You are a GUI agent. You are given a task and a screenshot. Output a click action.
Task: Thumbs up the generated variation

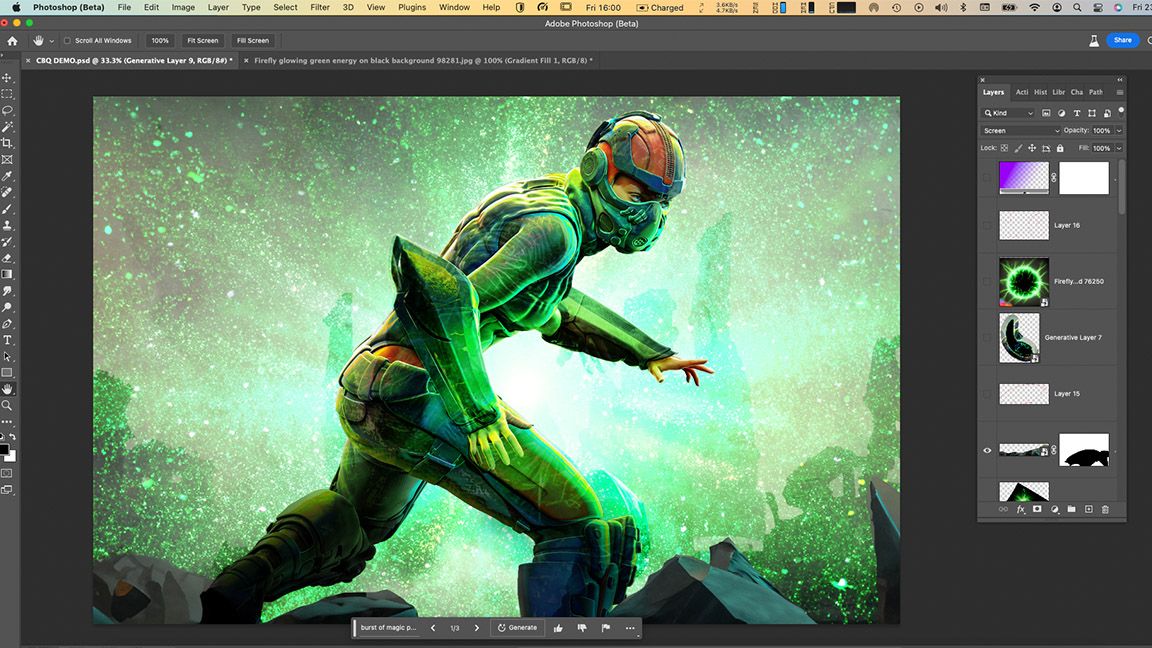pyautogui.click(x=558, y=628)
